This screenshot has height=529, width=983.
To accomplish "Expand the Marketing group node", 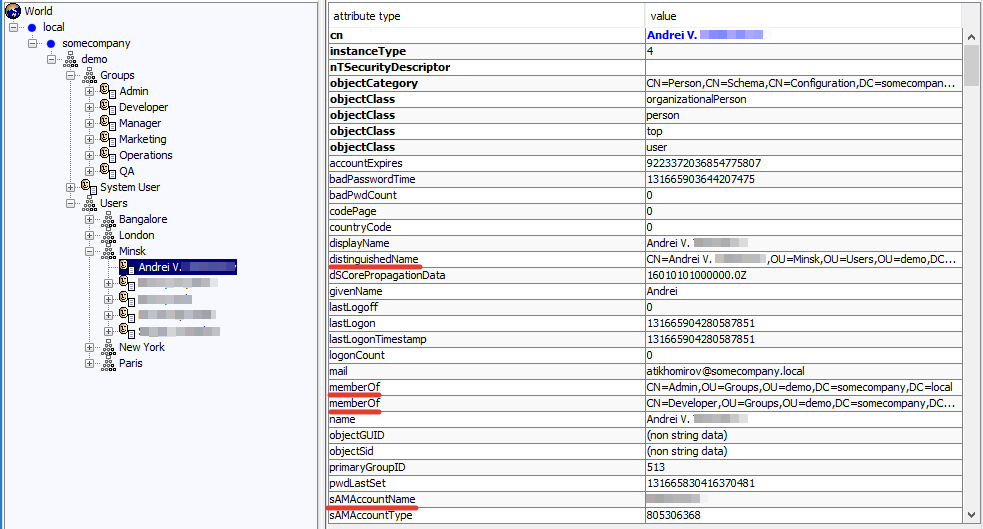I will tap(90, 139).
